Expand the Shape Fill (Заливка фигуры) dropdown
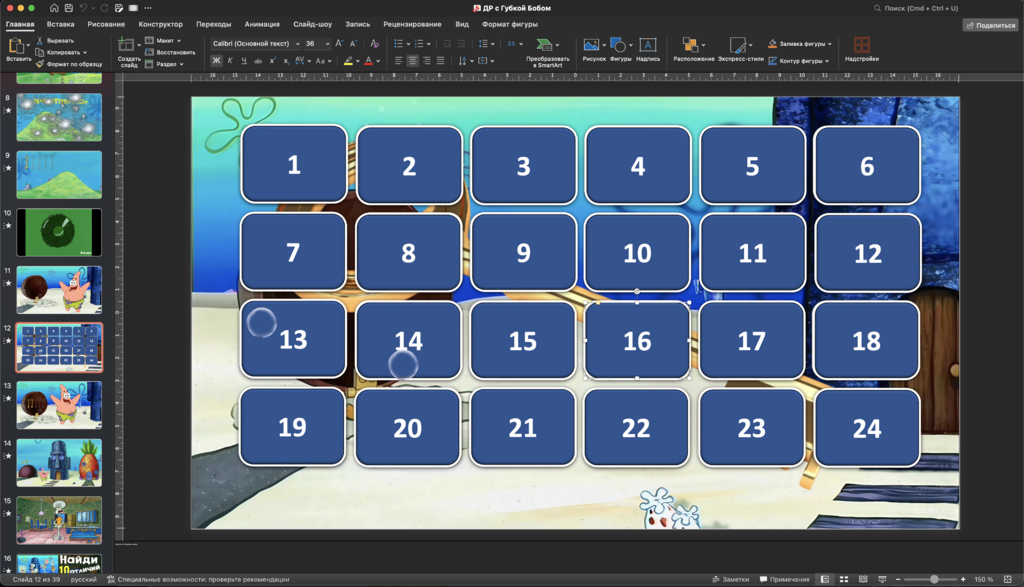Screen dimensions: 1024x587 coord(830,44)
